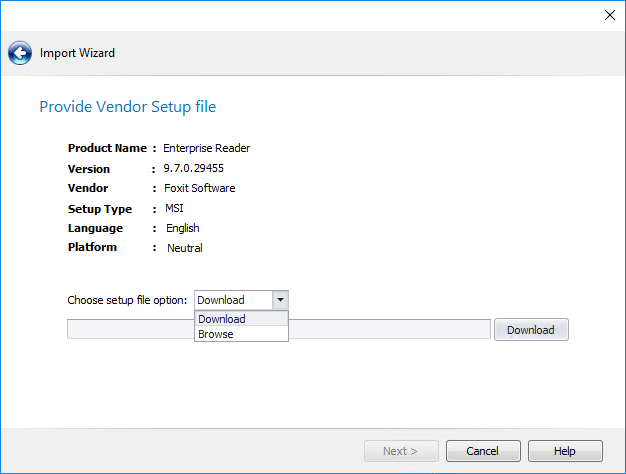
Task: Click the Next > button
Action: pos(400,451)
